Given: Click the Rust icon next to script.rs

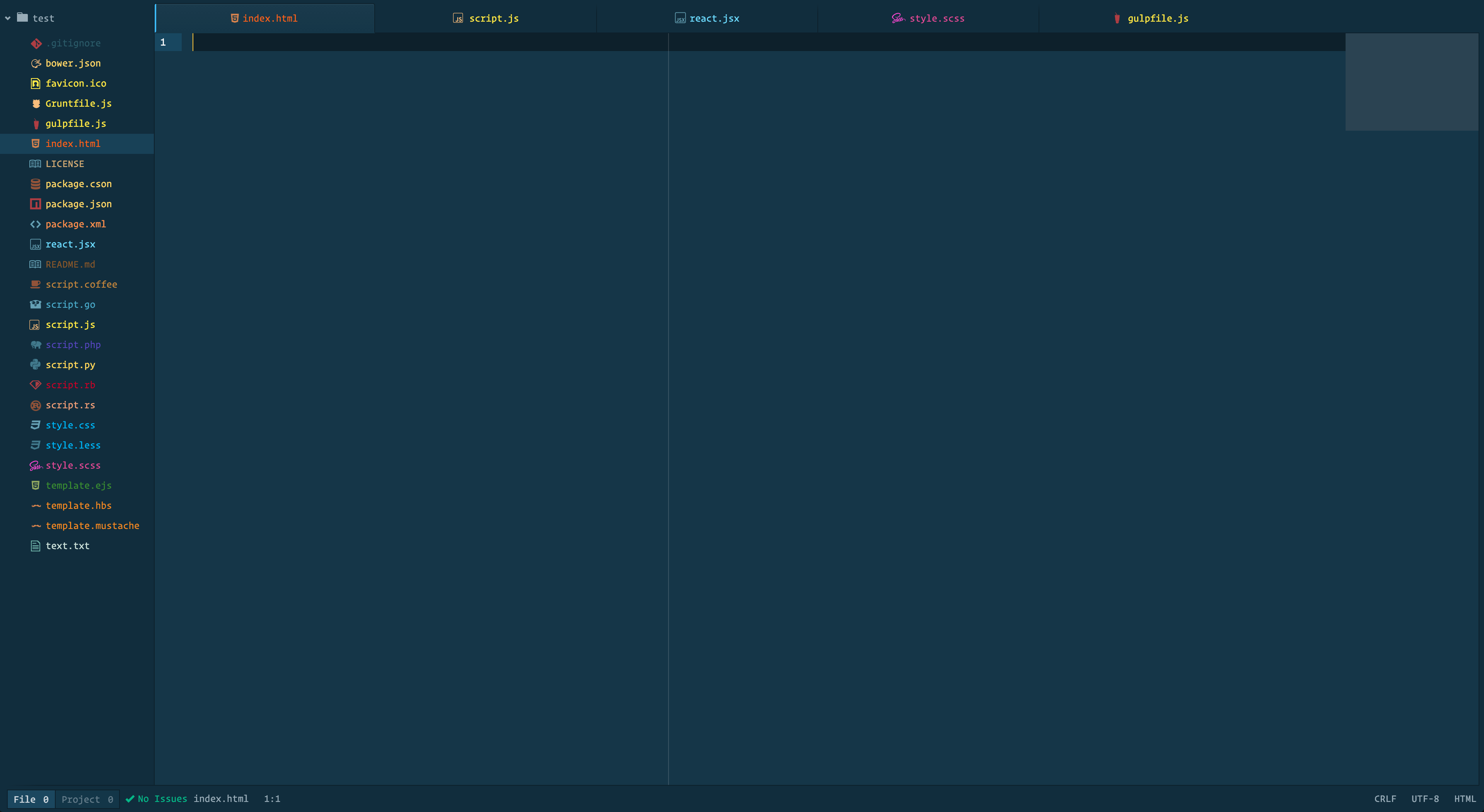Looking at the screenshot, I should tap(36, 404).
